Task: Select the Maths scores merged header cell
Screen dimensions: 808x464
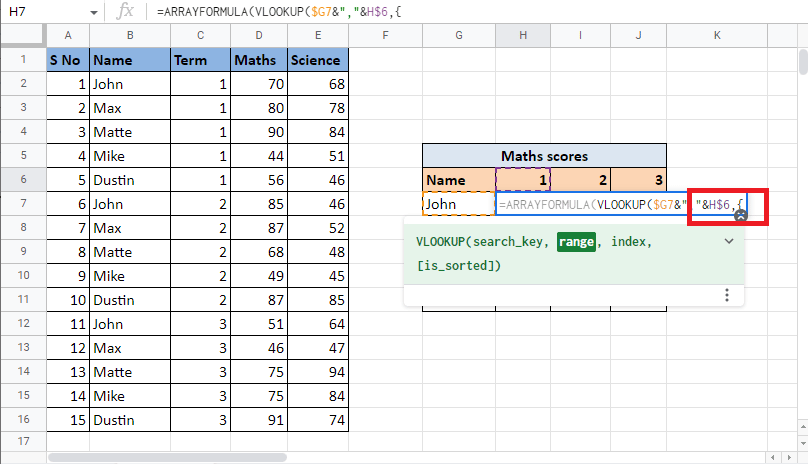Action: pyautogui.click(x=544, y=156)
